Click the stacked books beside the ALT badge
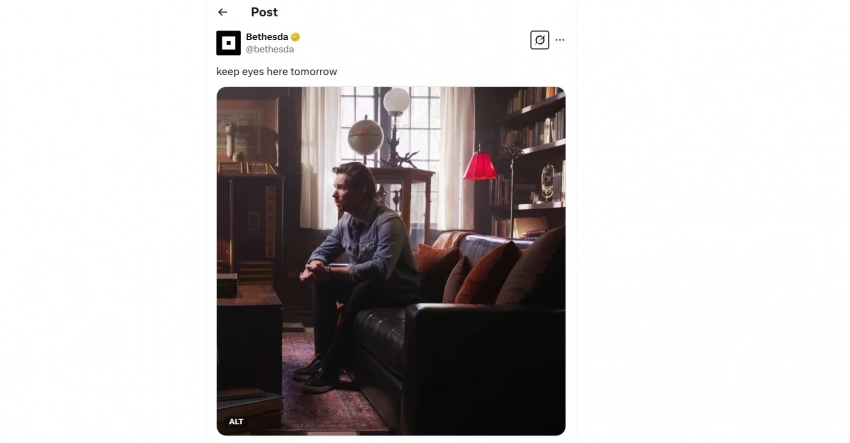The image size is (850, 443). click(x=250, y=404)
